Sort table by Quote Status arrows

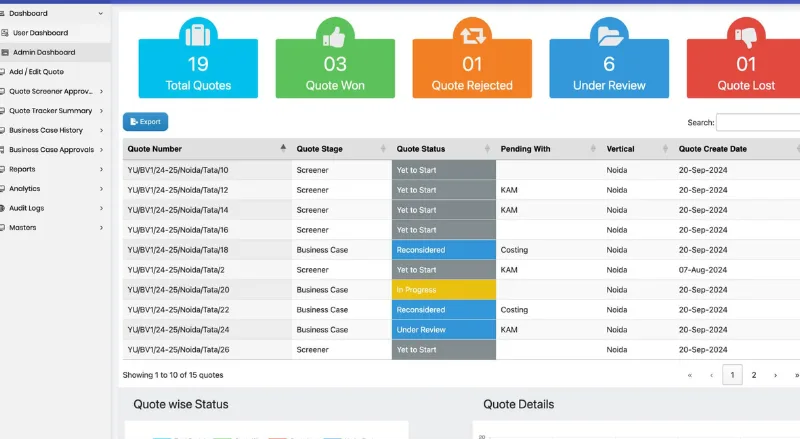pyautogui.click(x=487, y=149)
